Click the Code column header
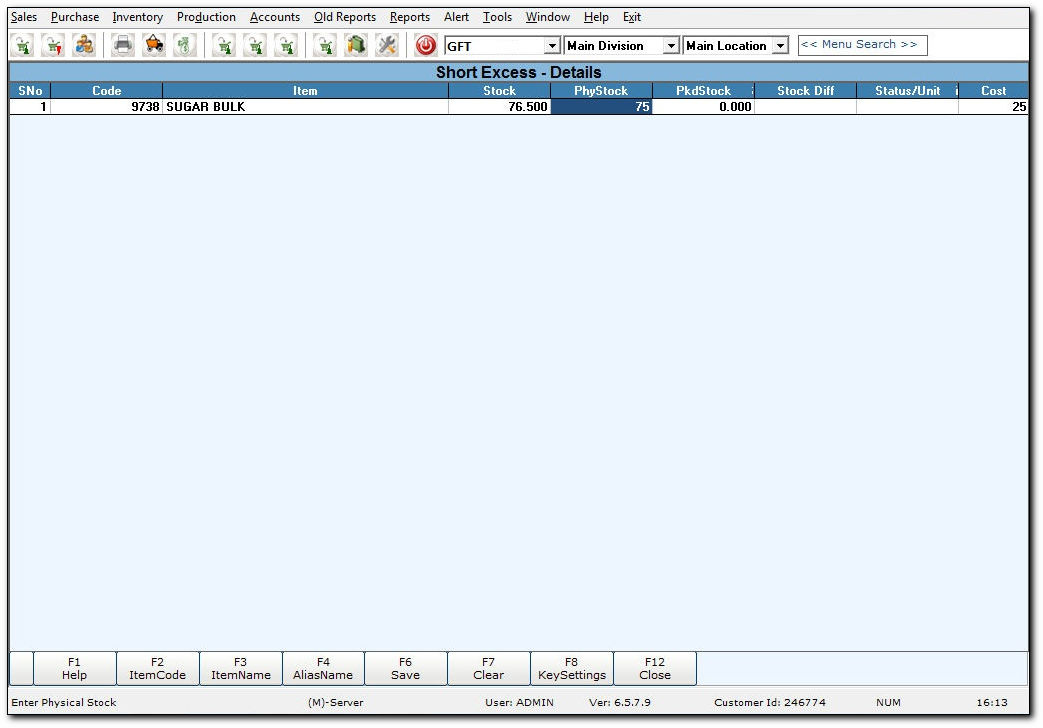Screen dimensions: 1043x728 (x=106, y=91)
